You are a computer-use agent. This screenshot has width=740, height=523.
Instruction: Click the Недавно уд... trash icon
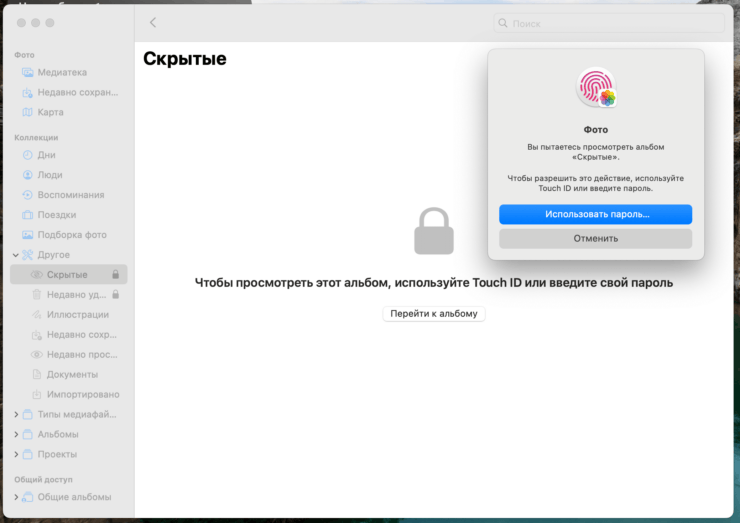point(37,295)
